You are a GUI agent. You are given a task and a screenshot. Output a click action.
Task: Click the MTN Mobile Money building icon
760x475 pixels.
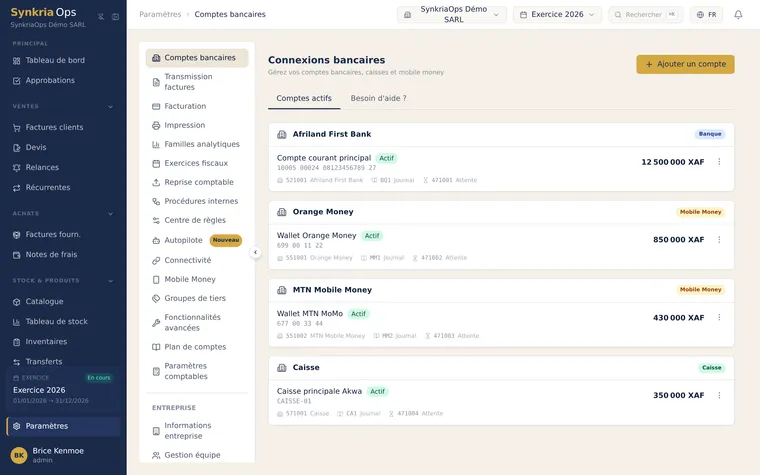[282, 290]
